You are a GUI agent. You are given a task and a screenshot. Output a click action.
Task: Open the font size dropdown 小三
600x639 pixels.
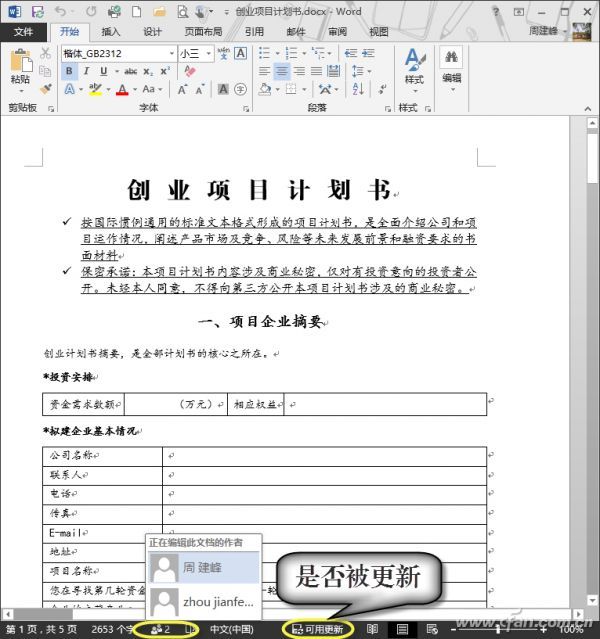(196, 53)
